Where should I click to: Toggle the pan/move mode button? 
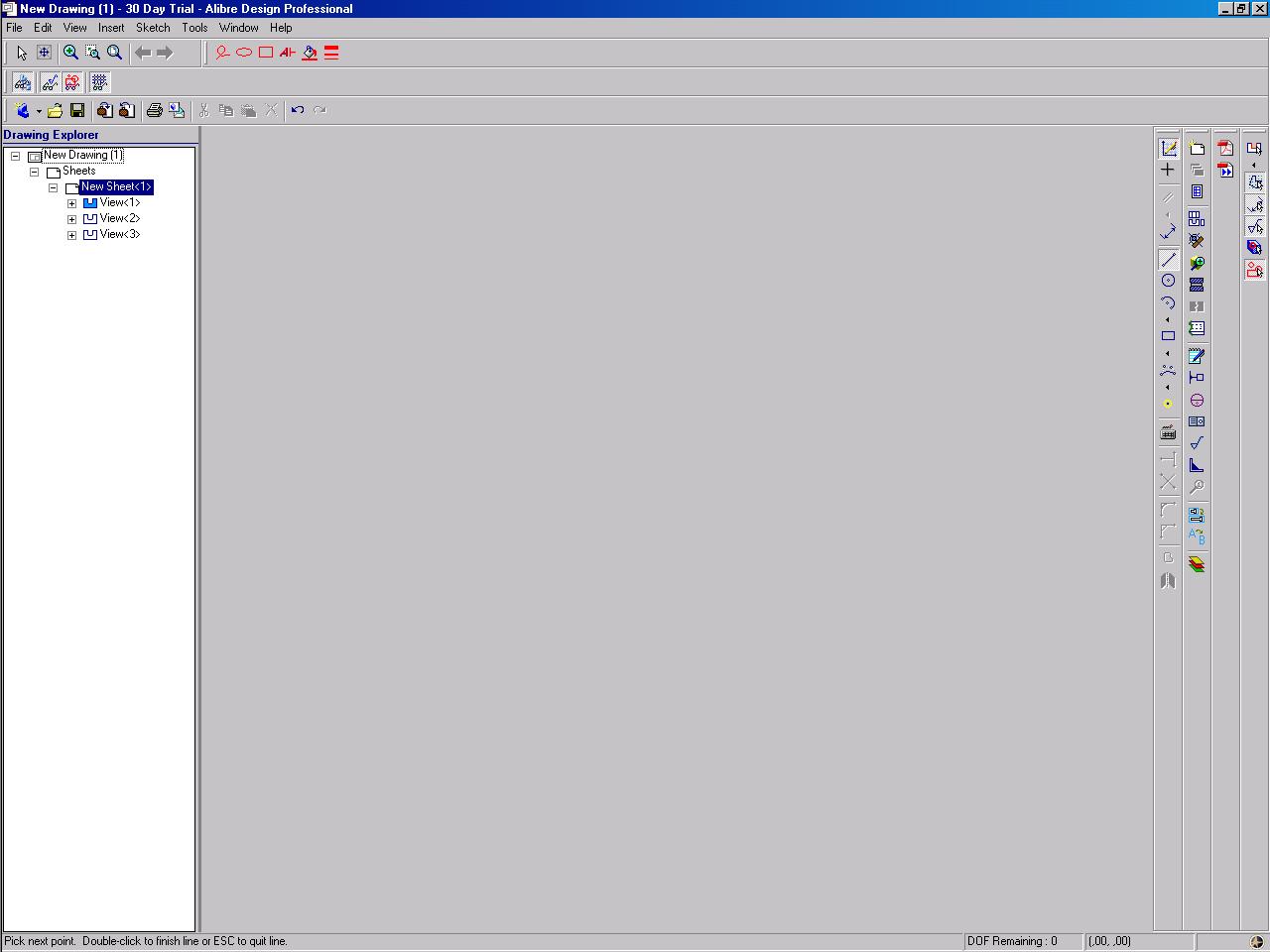tap(44, 53)
